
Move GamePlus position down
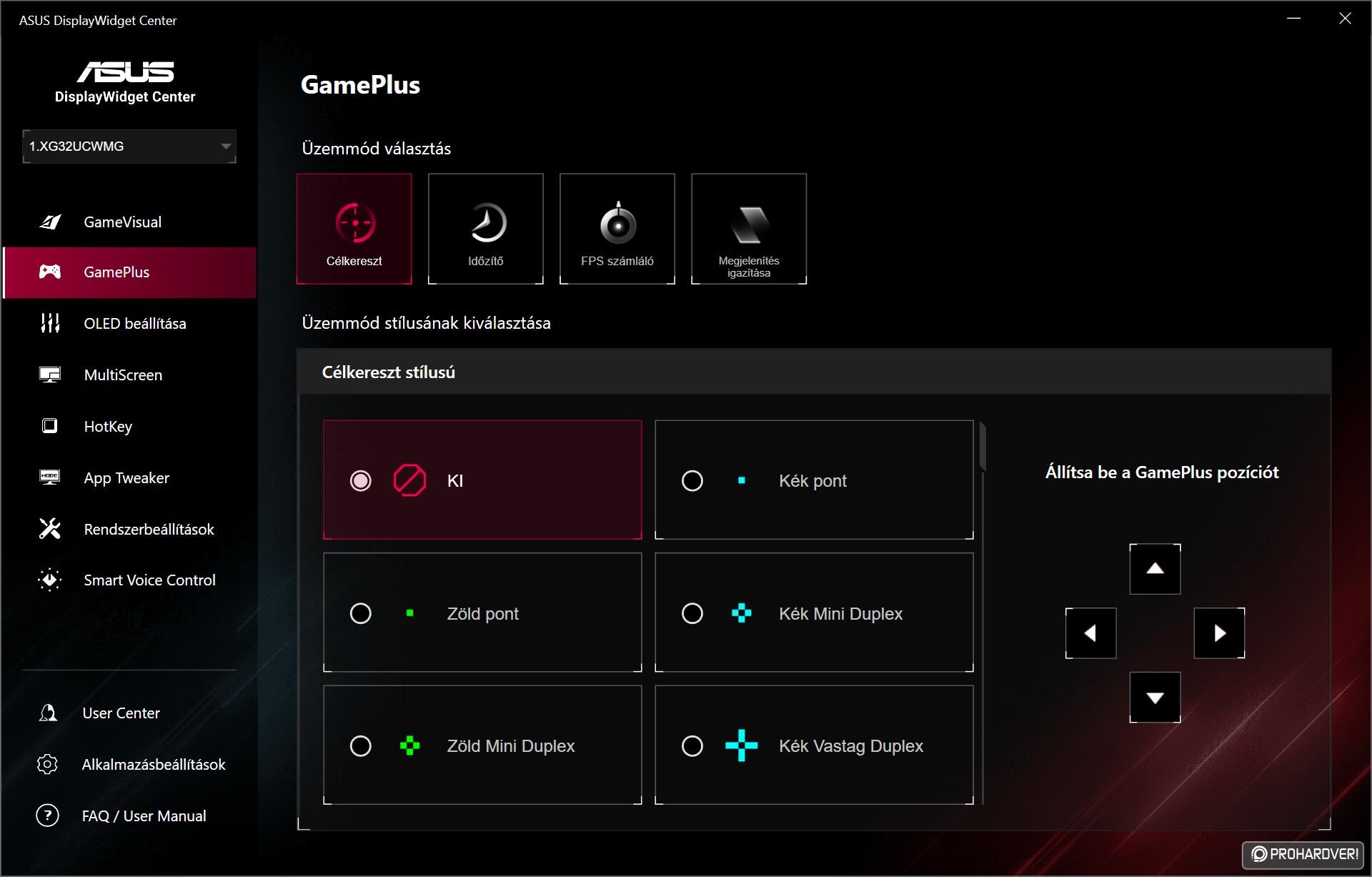pyautogui.click(x=1155, y=698)
